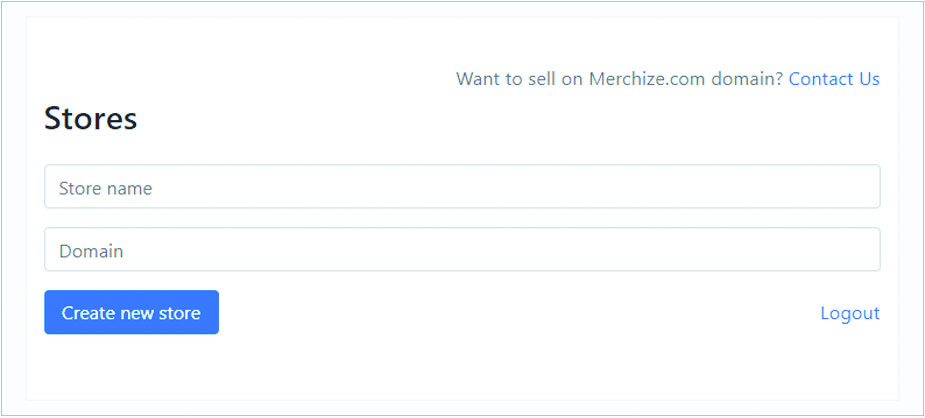Activate the field with placeholder "Store name"
Screen dimensions: 925x418
coord(462,186)
